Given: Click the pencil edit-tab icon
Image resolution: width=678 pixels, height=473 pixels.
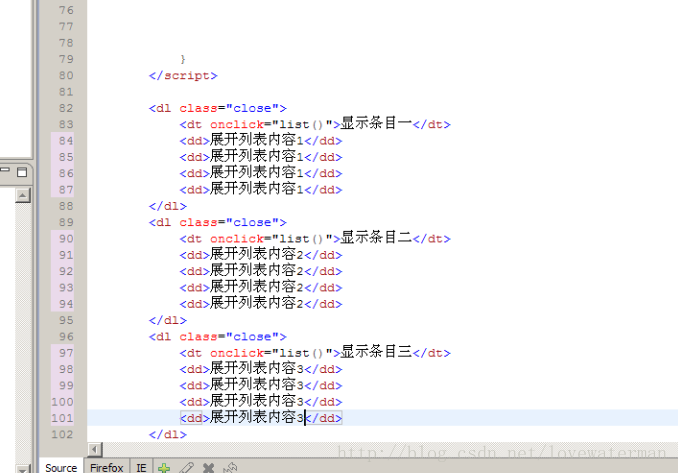Looking at the screenshot, I should pos(186,468).
